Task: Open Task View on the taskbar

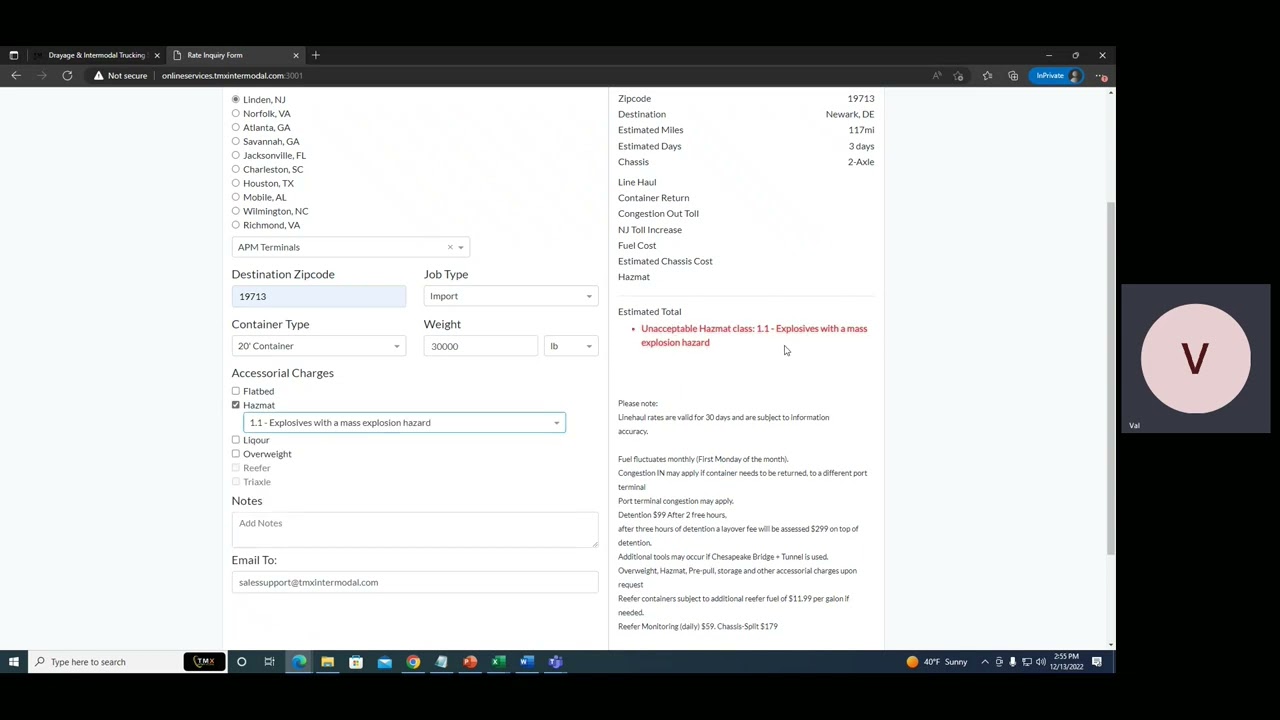Action: [269, 662]
